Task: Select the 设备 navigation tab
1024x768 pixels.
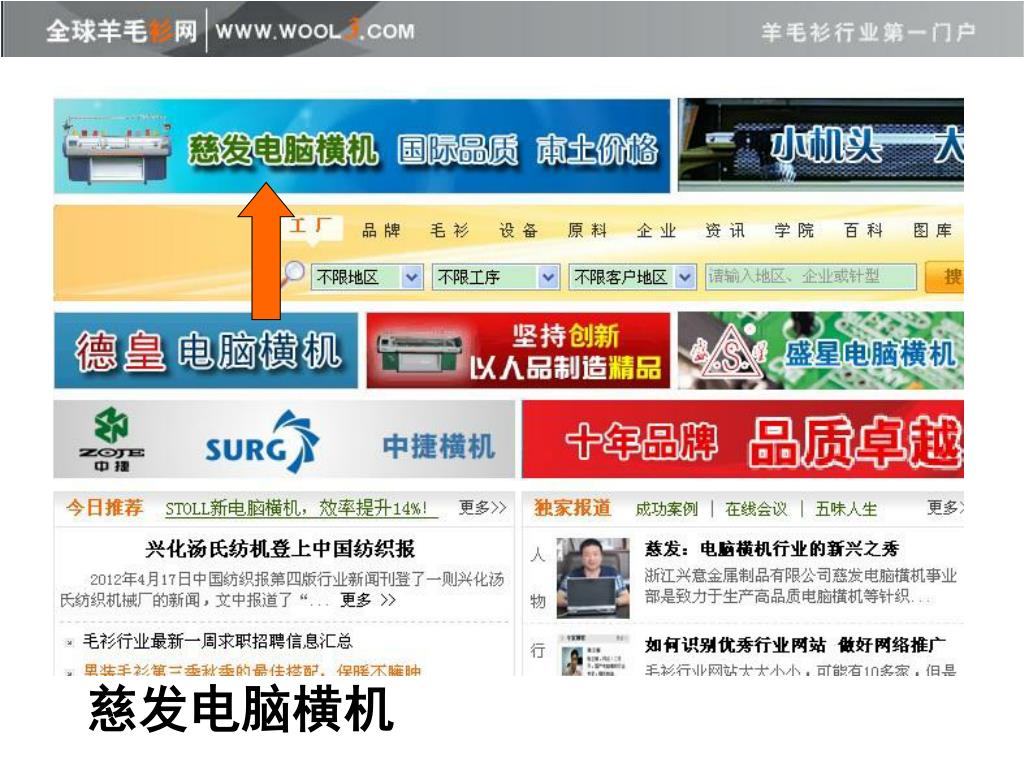Action: [519, 231]
